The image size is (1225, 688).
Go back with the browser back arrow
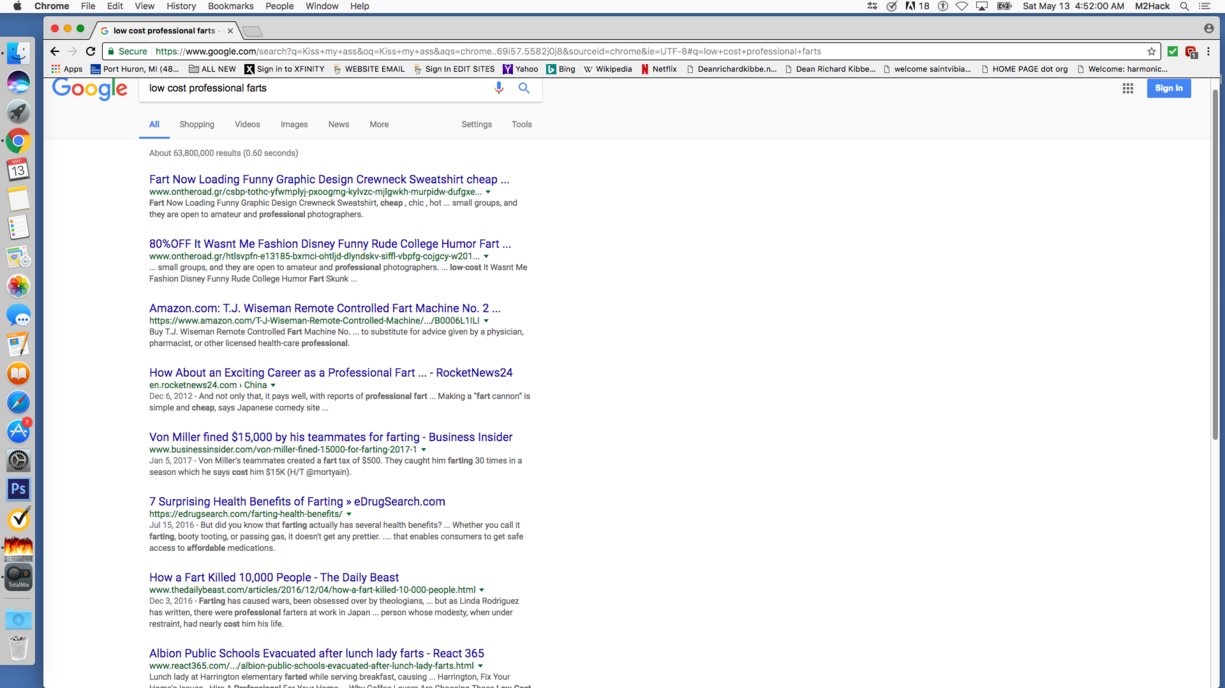55,51
